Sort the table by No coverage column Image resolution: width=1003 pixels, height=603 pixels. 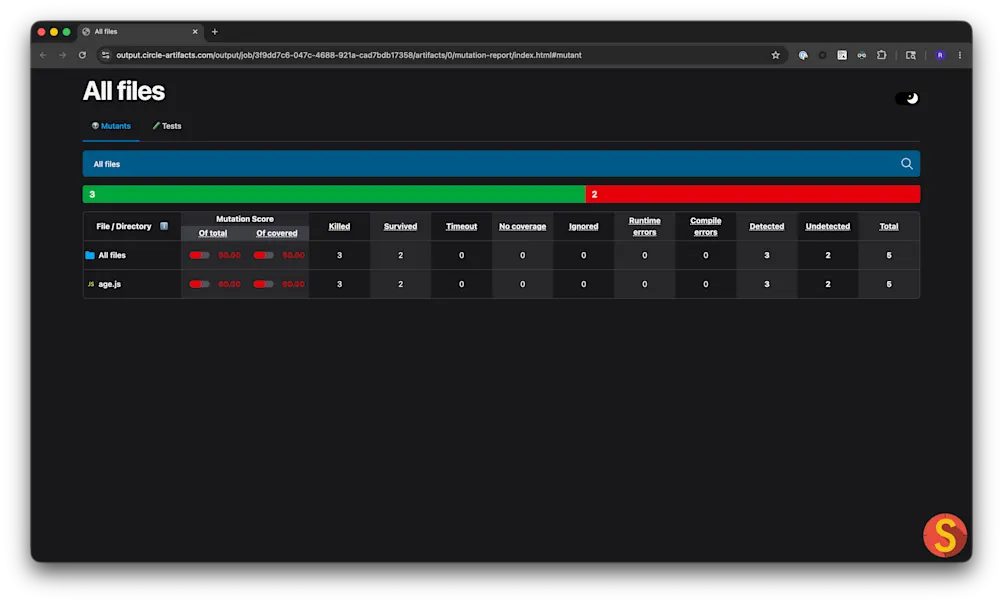pos(523,226)
